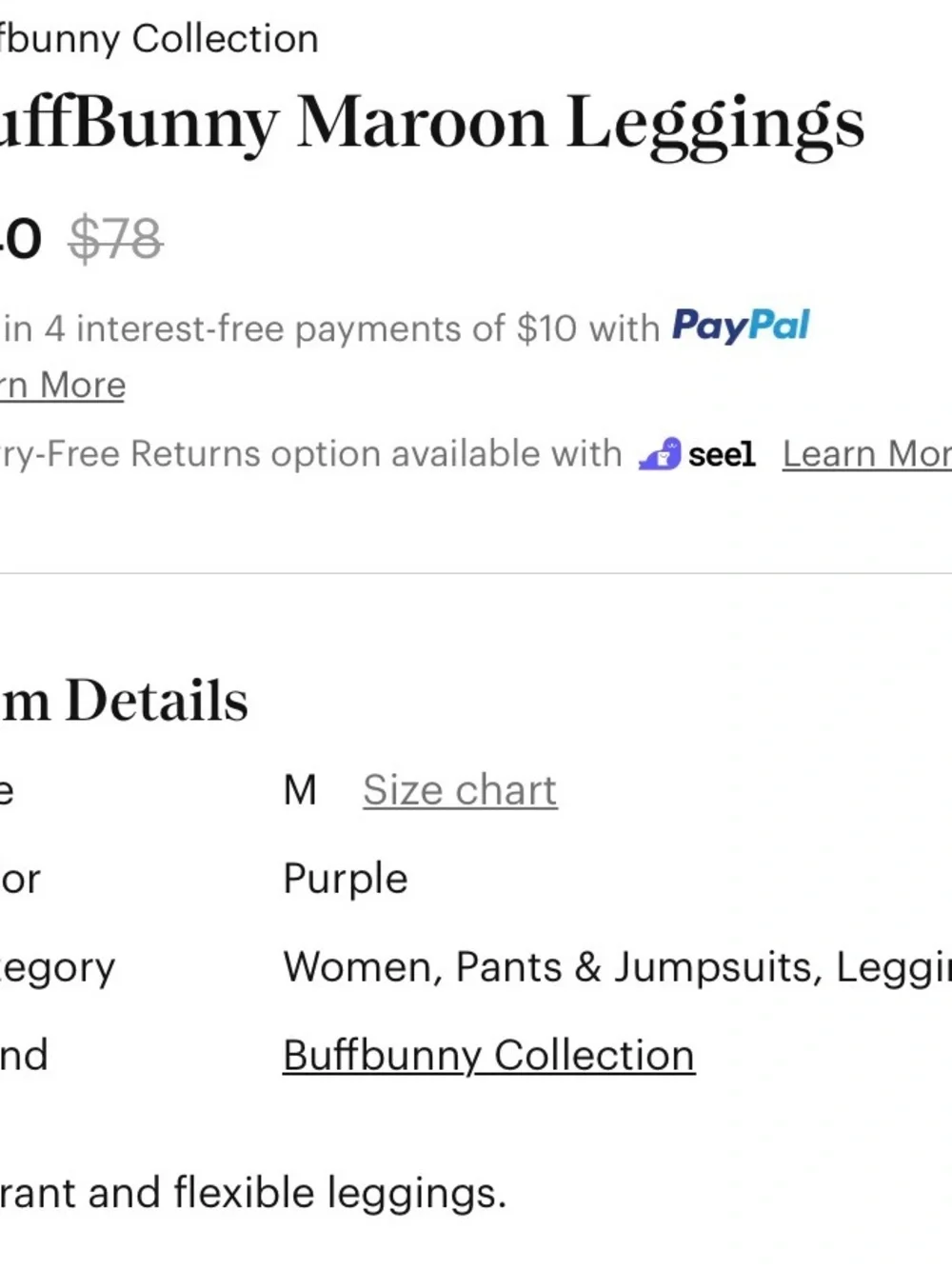The image size is (952, 1269).
Task: Click the Brand row label
Action: tap(24, 1055)
